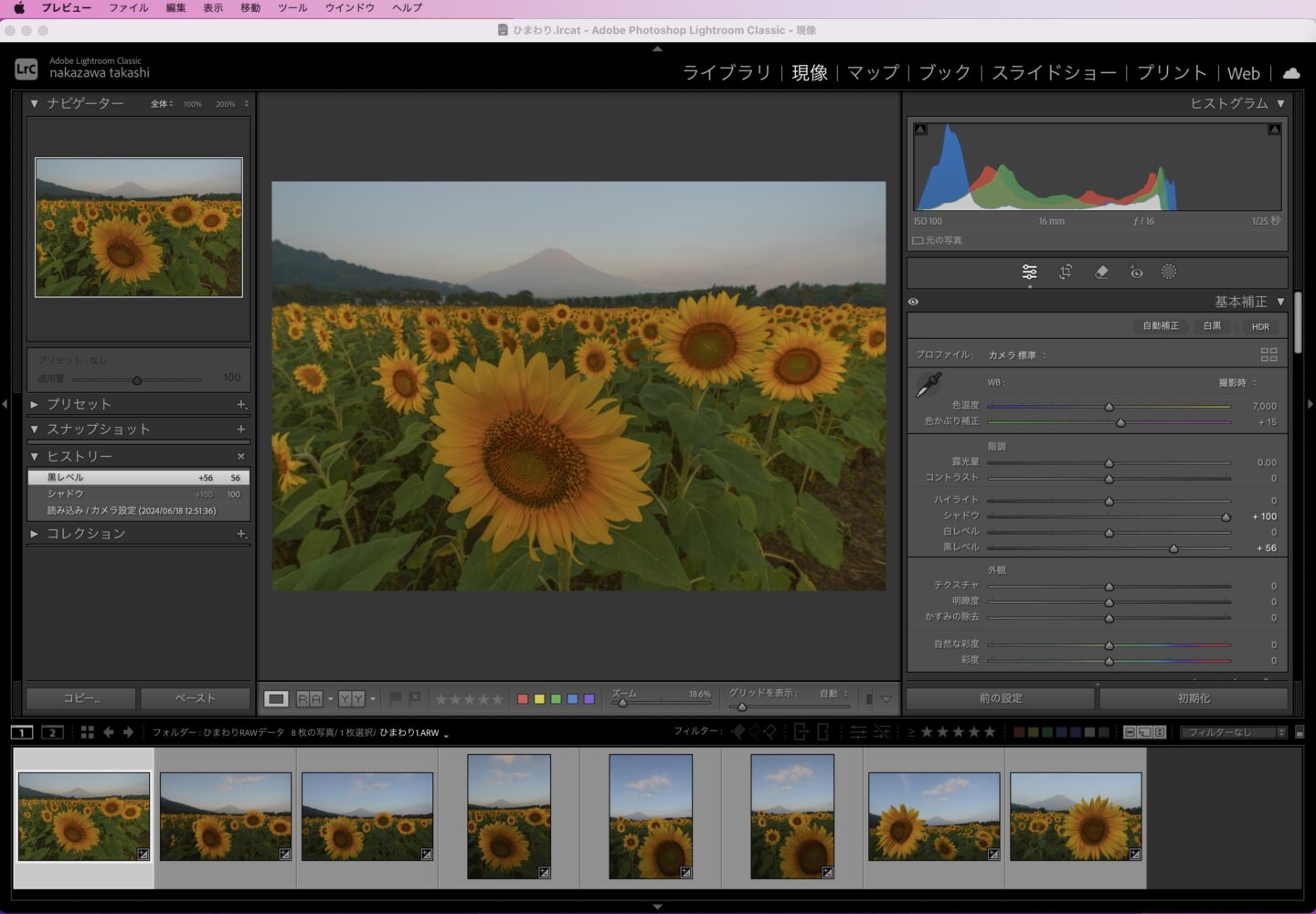
Task: Toggle shadow clipping indicator in histogram
Action: tap(920, 130)
